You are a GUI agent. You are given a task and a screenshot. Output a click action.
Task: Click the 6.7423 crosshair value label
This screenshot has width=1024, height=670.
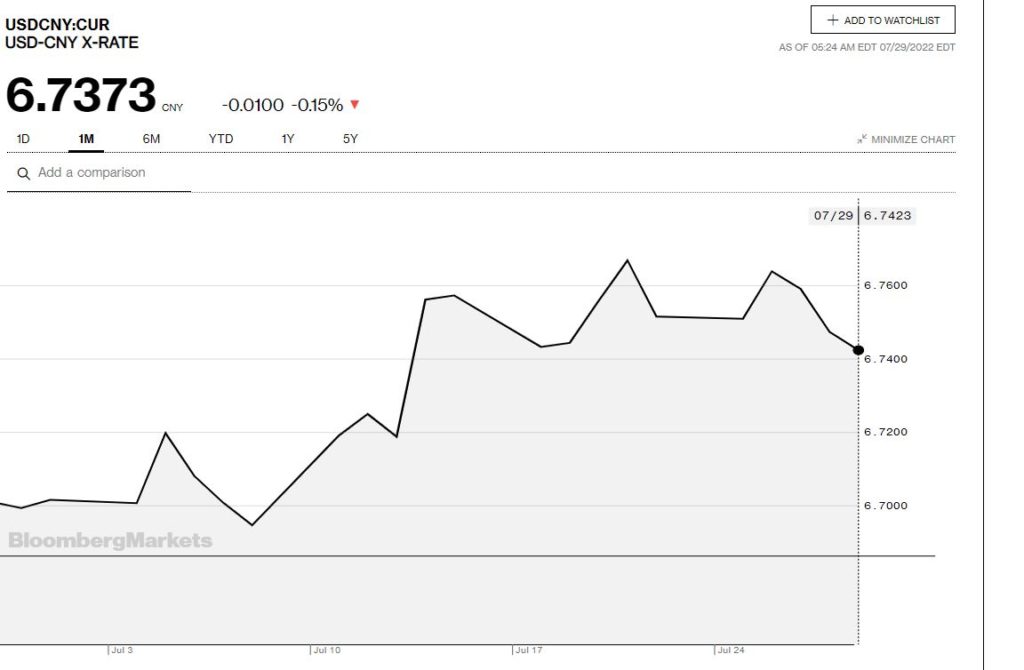(x=888, y=215)
